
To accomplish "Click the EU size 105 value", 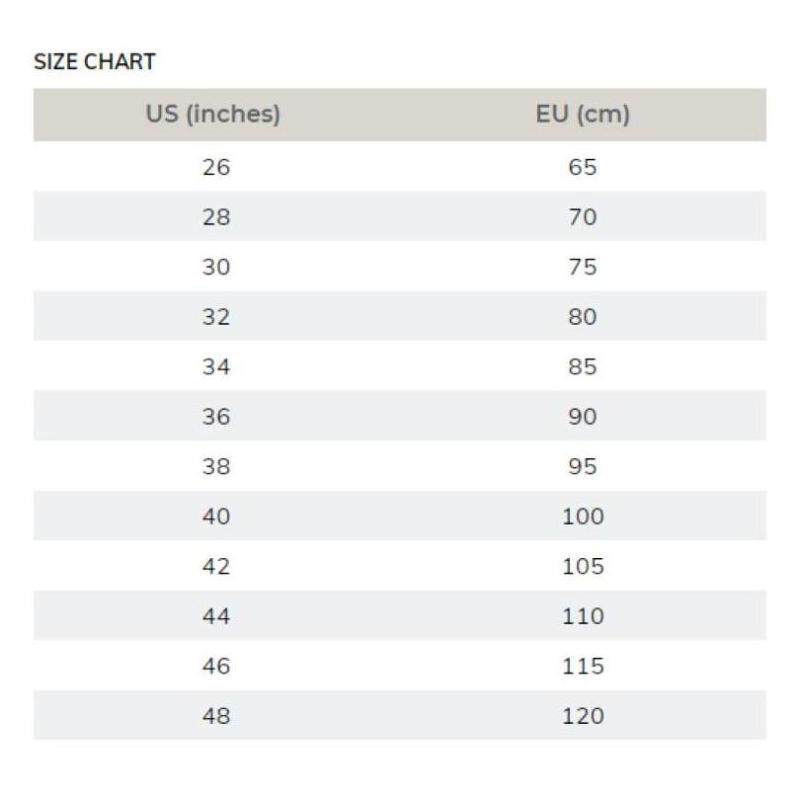I will (583, 567).
